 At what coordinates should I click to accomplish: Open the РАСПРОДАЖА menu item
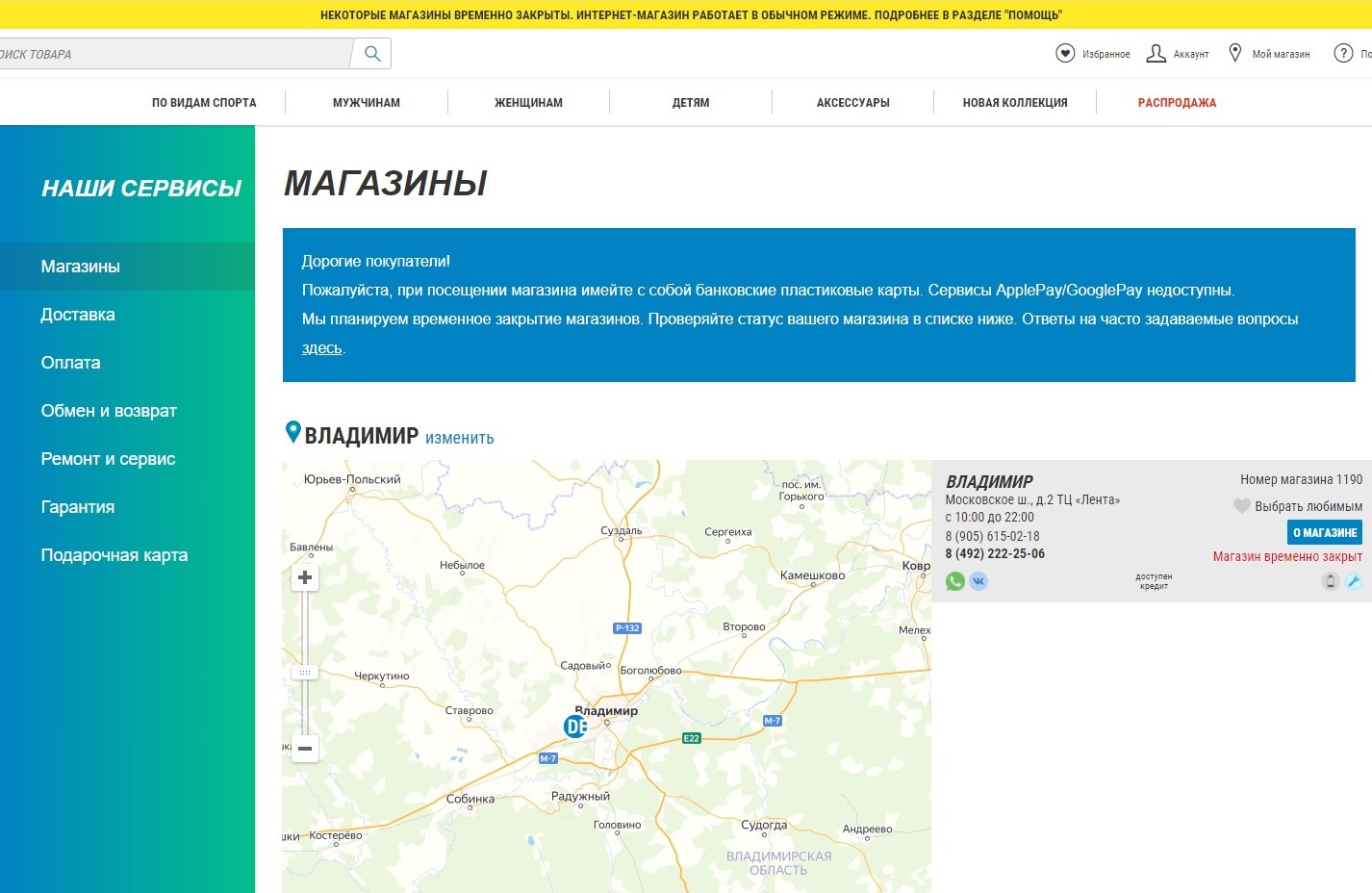click(1177, 103)
